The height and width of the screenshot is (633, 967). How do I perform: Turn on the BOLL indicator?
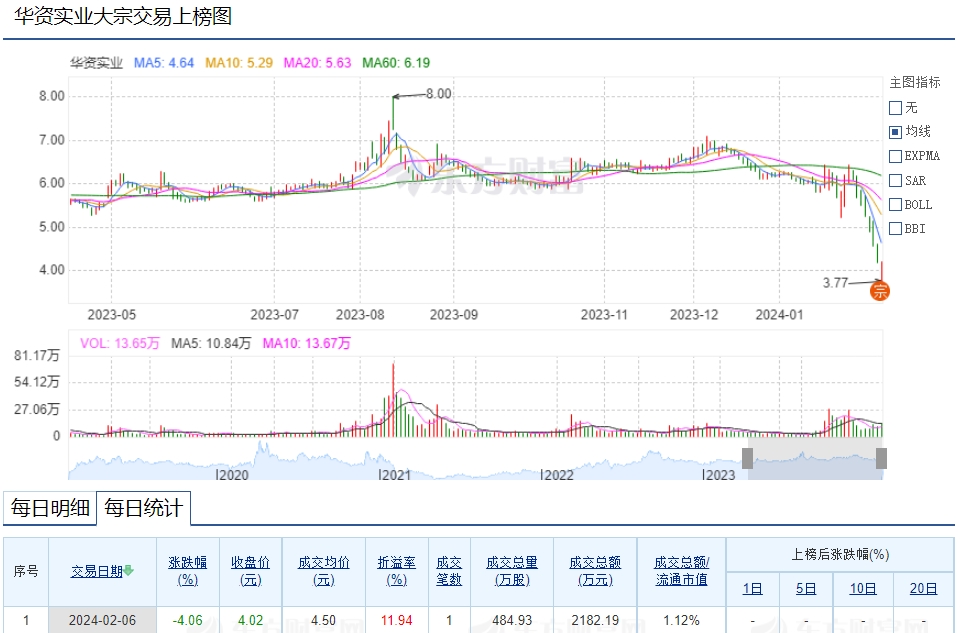(x=896, y=205)
